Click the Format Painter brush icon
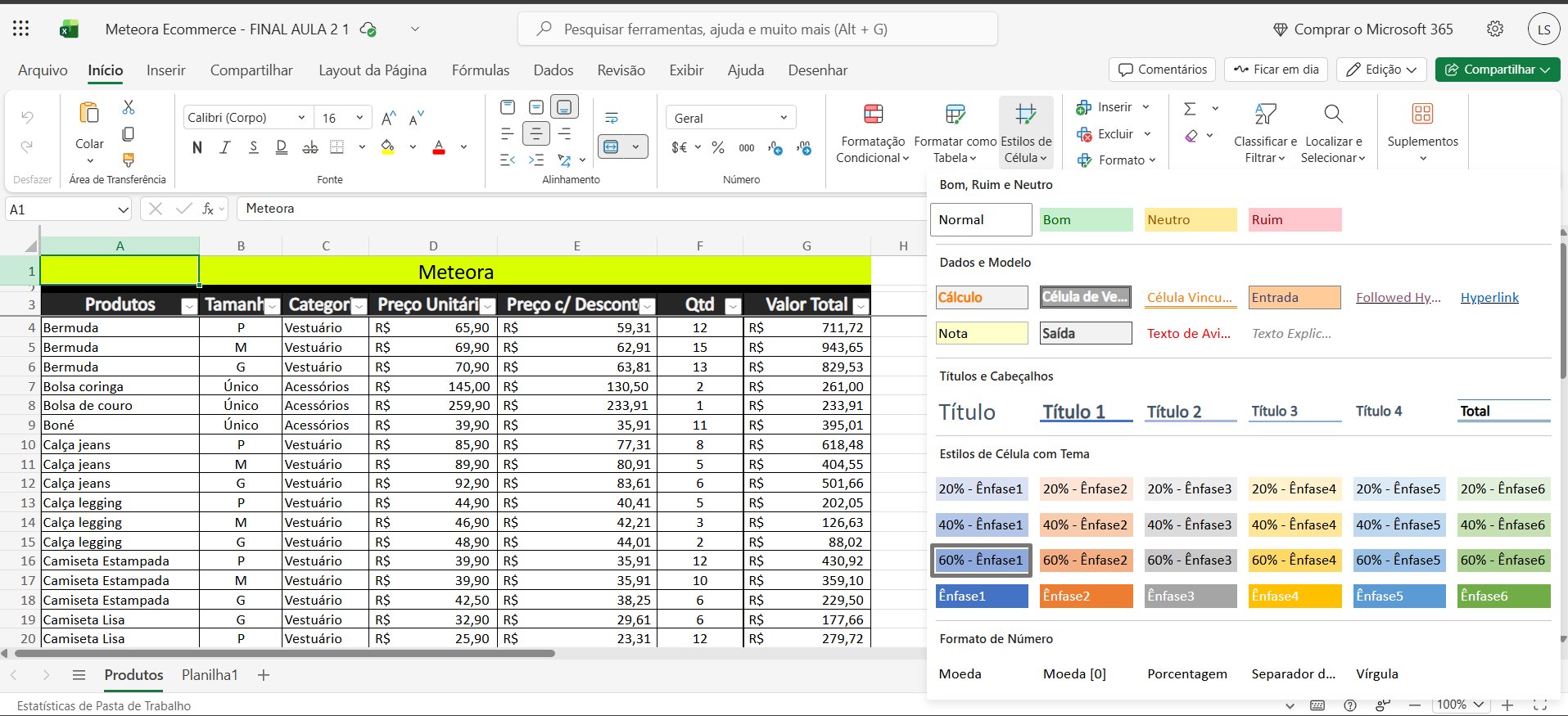This screenshot has width=1568, height=716. pyautogui.click(x=129, y=160)
